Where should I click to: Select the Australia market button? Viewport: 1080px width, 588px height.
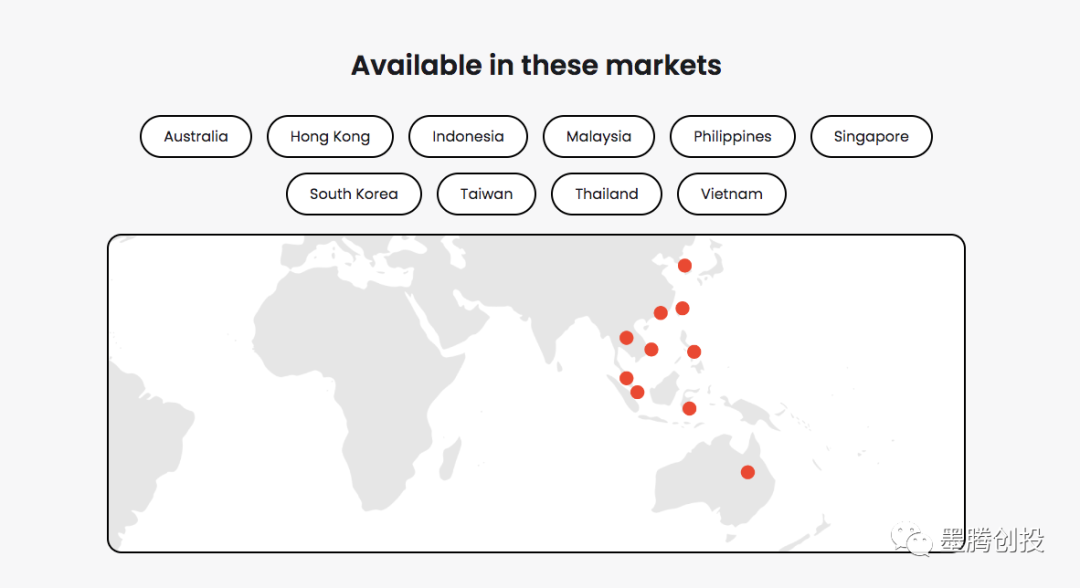click(196, 137)
